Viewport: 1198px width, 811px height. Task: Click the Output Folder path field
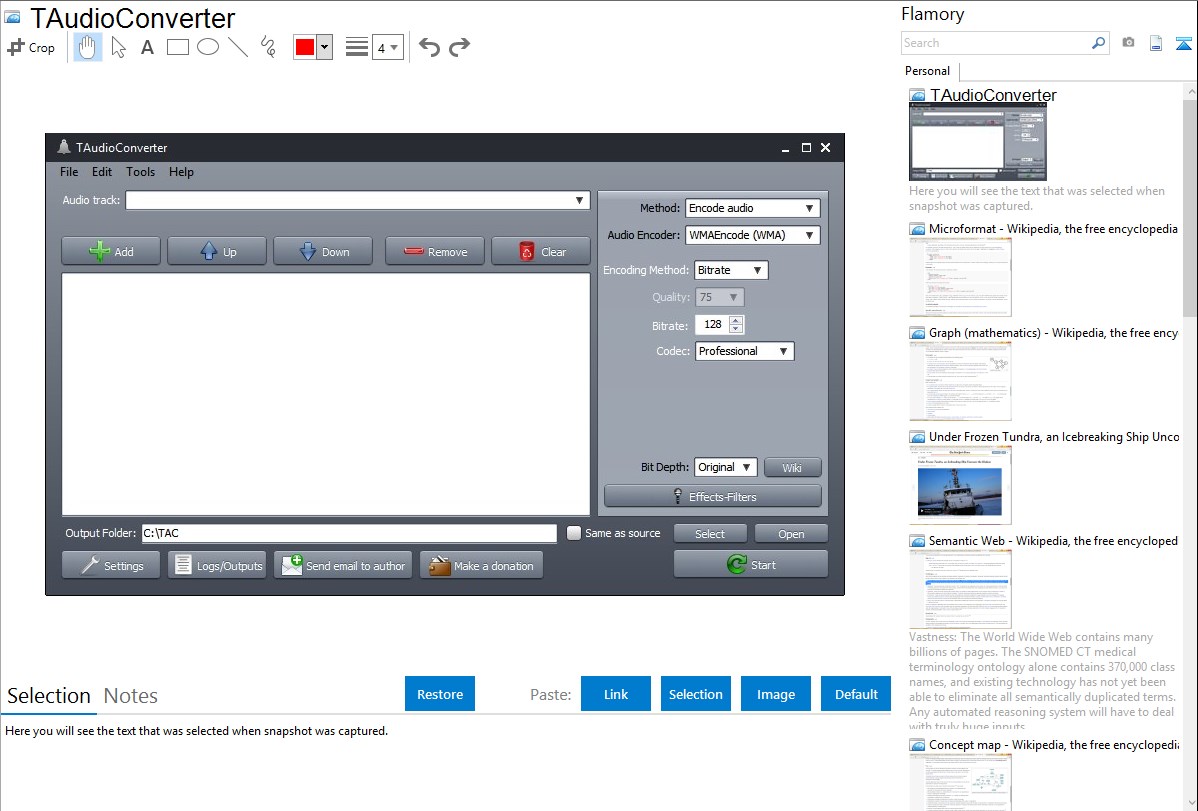(349, 534)
